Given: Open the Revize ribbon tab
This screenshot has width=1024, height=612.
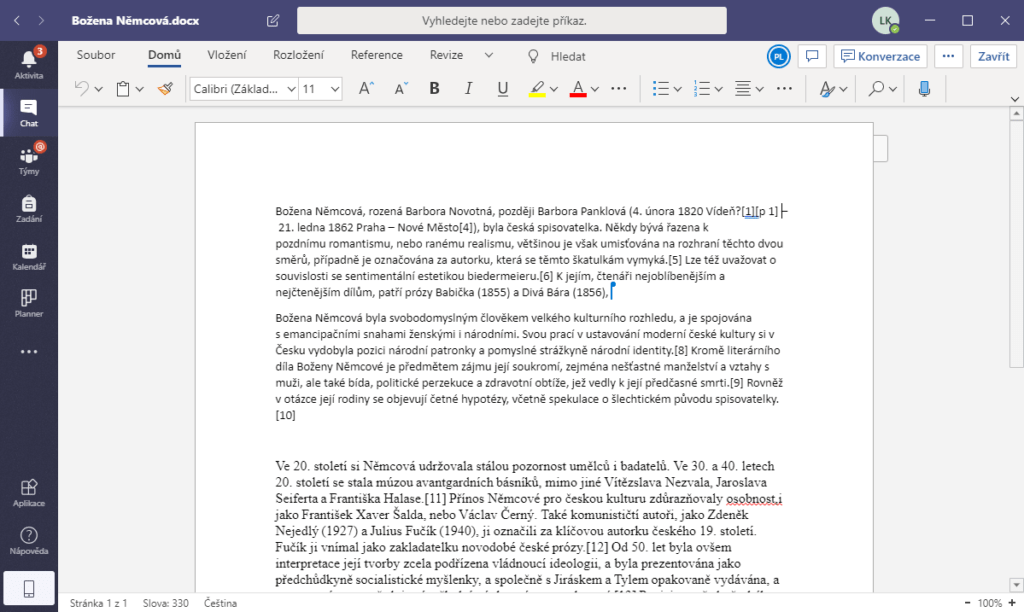Looking at the screenshot, I should coord(446,56).
